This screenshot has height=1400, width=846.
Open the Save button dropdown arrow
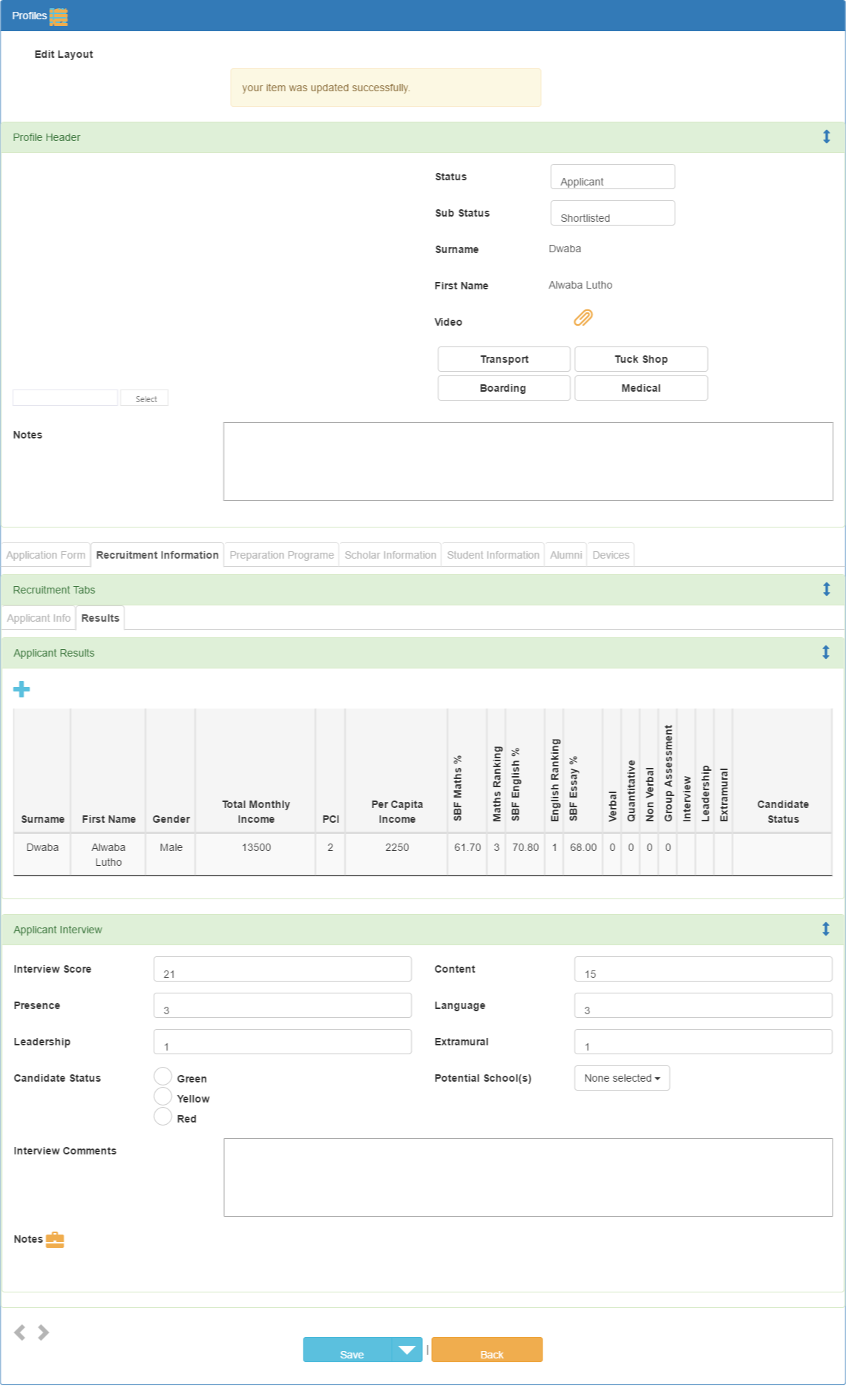click(407, 1350)
